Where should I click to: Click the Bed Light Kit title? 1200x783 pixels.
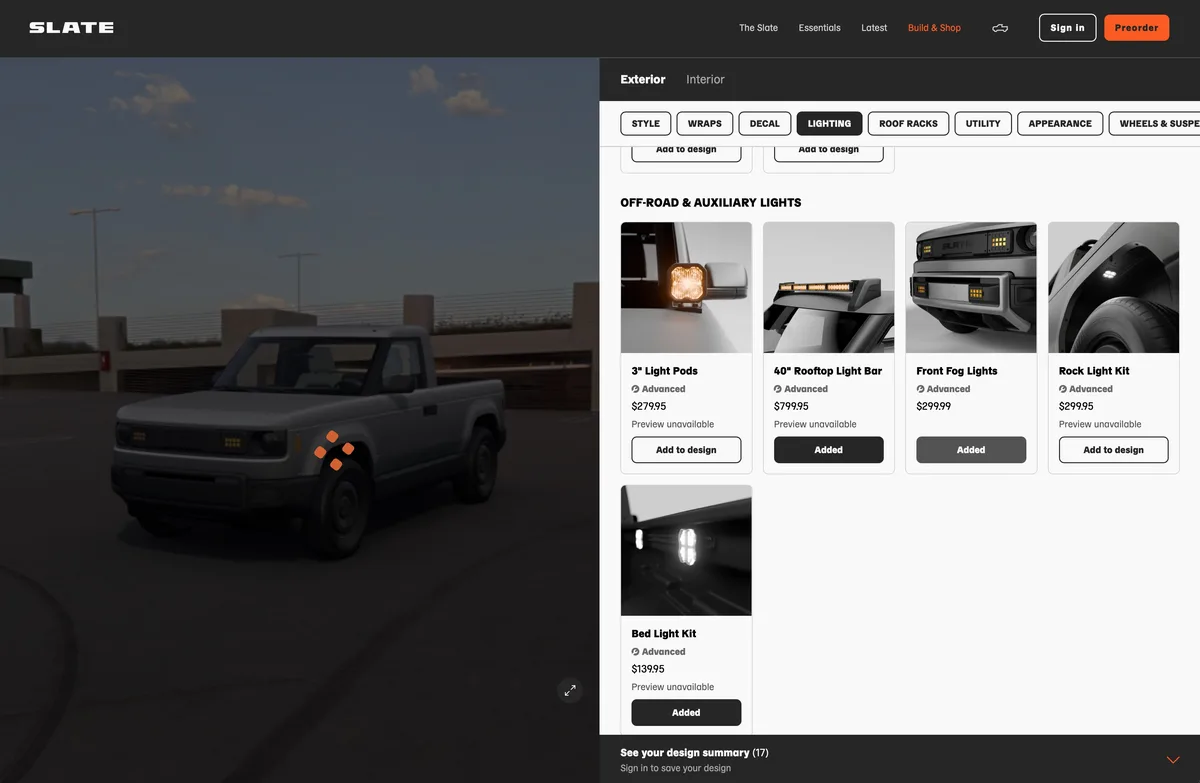pyautogui.click(x=664, y=634)
